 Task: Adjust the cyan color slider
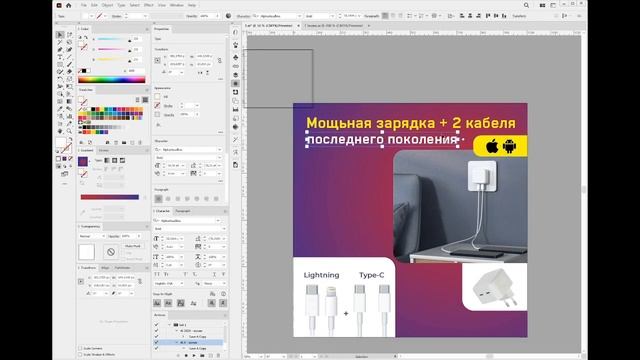[x=112, y=40]
